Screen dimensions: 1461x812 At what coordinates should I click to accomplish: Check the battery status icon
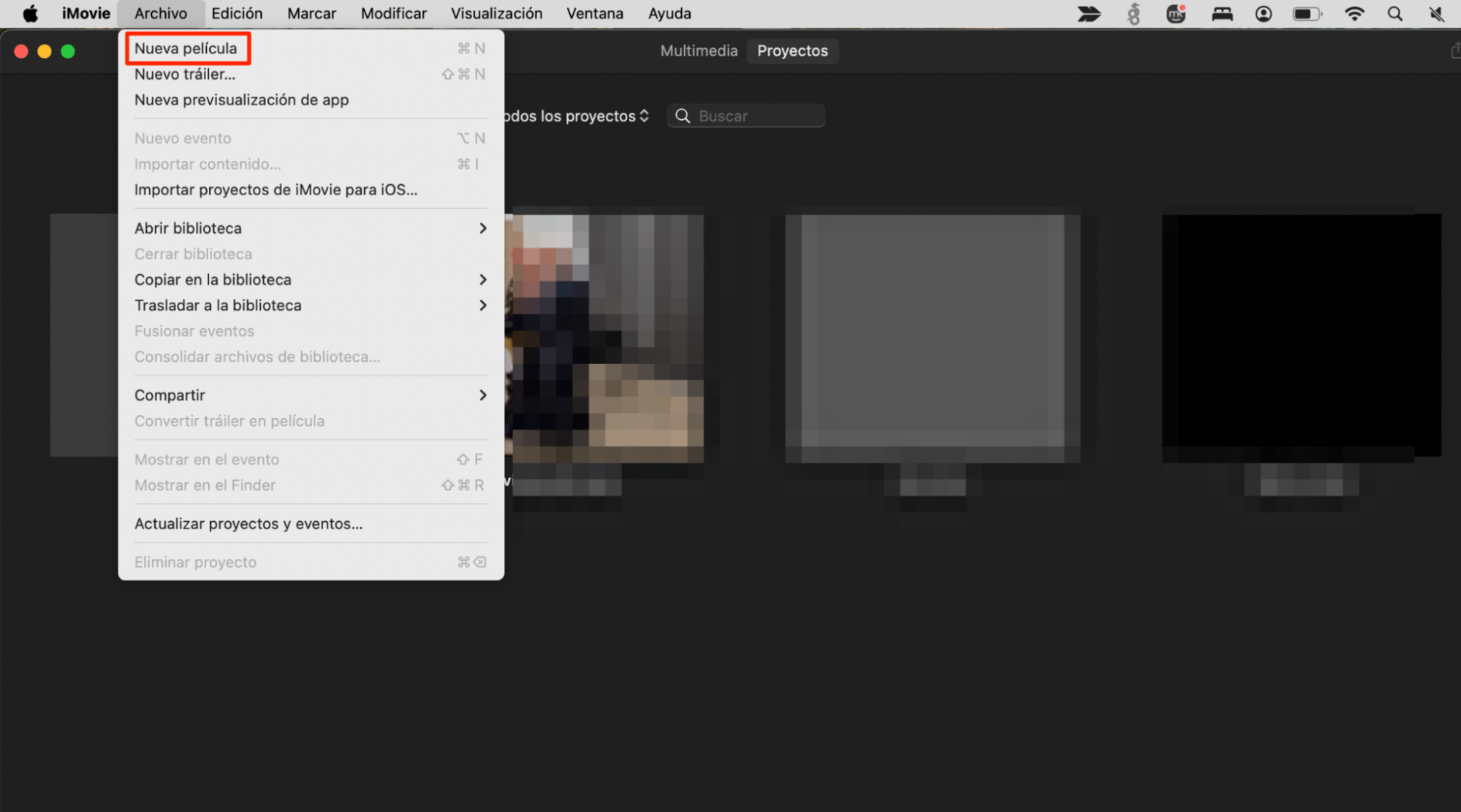coord(1307,13)
